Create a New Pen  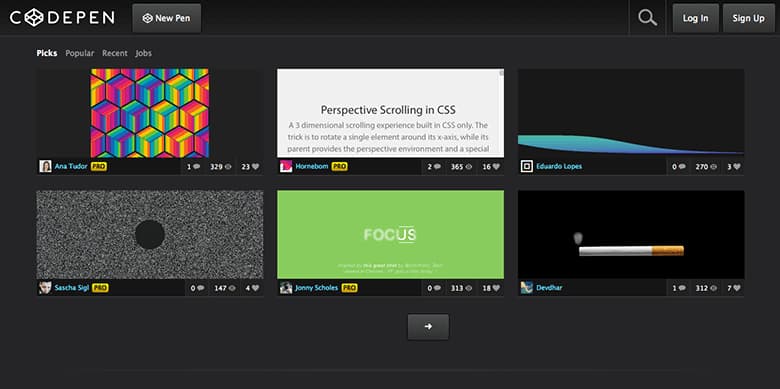(167, 18)
